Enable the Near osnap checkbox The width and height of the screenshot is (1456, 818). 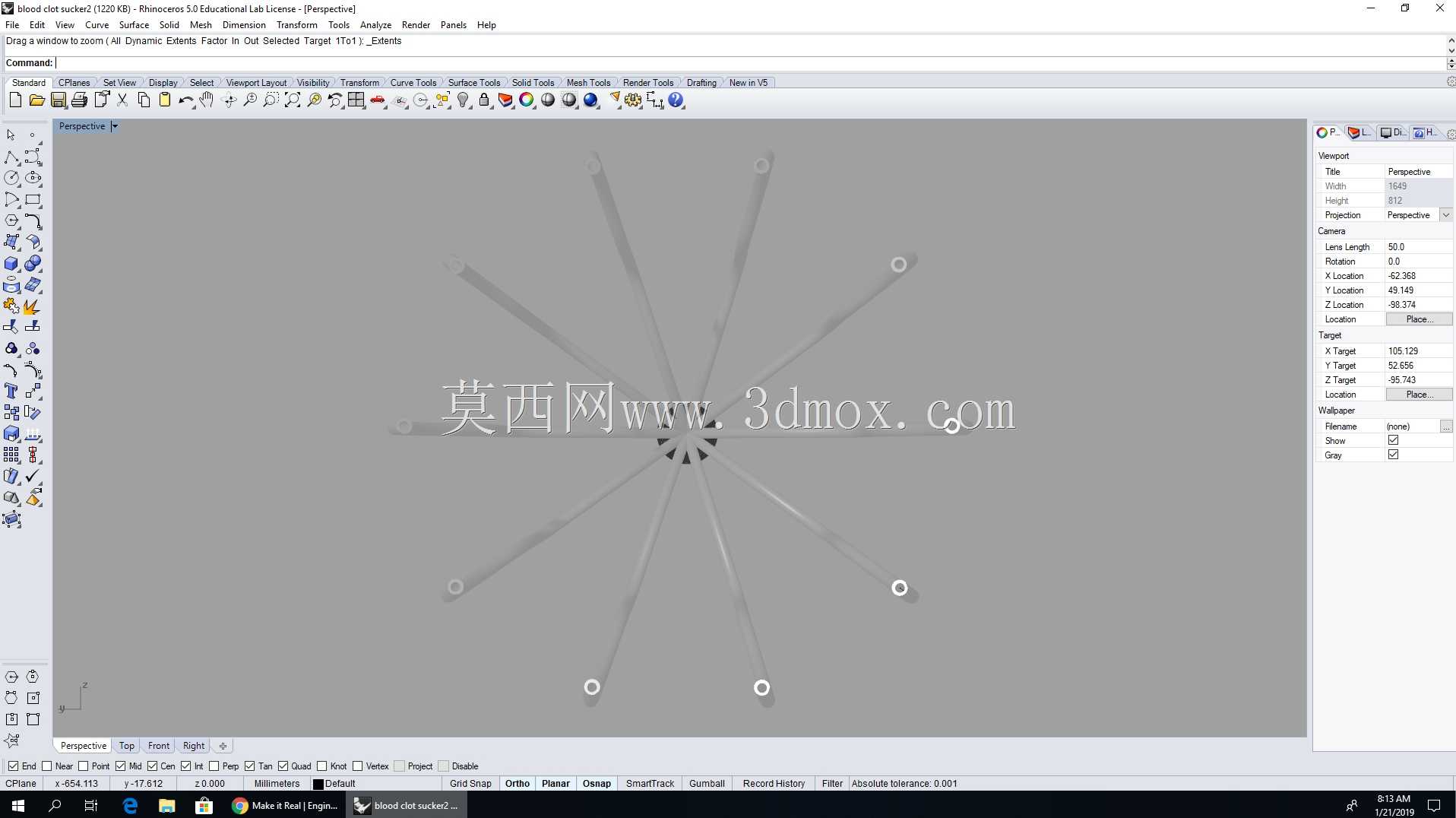pos(47,766)
